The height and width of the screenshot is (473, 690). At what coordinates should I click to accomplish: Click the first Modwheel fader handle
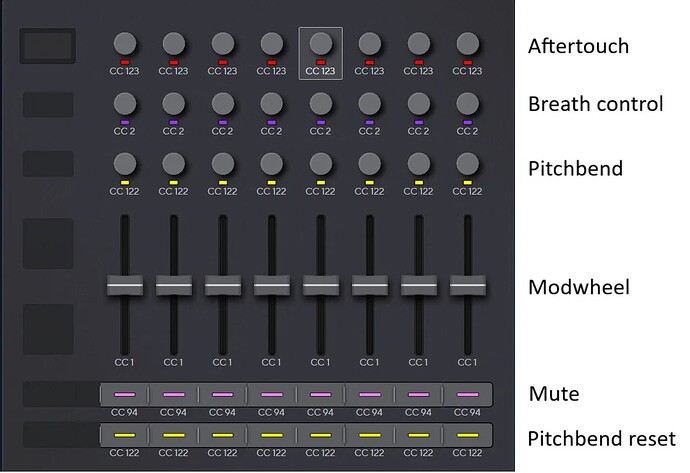125,286
